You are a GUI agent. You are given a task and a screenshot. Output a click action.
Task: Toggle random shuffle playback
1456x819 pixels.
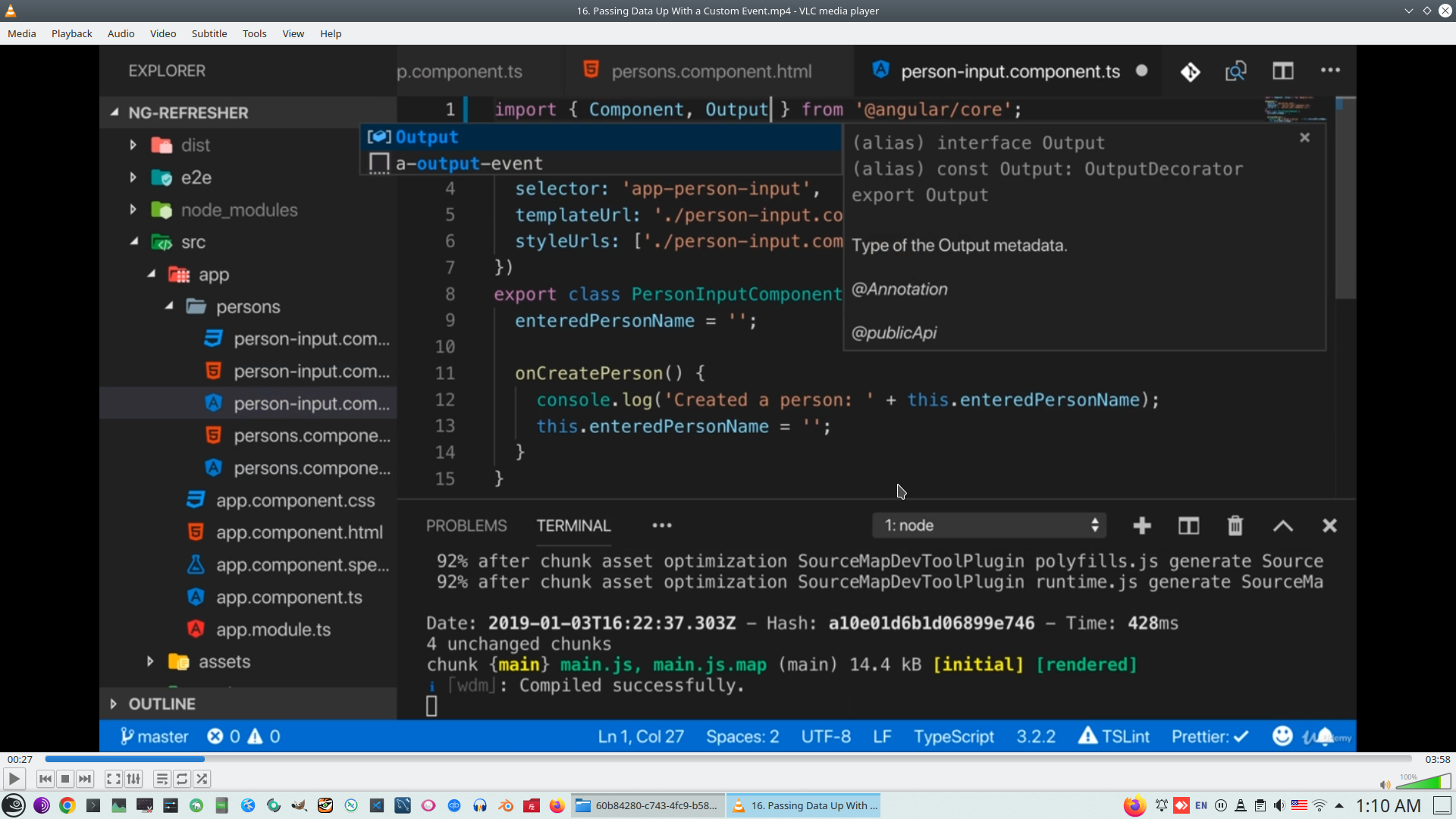coord(202,779)
